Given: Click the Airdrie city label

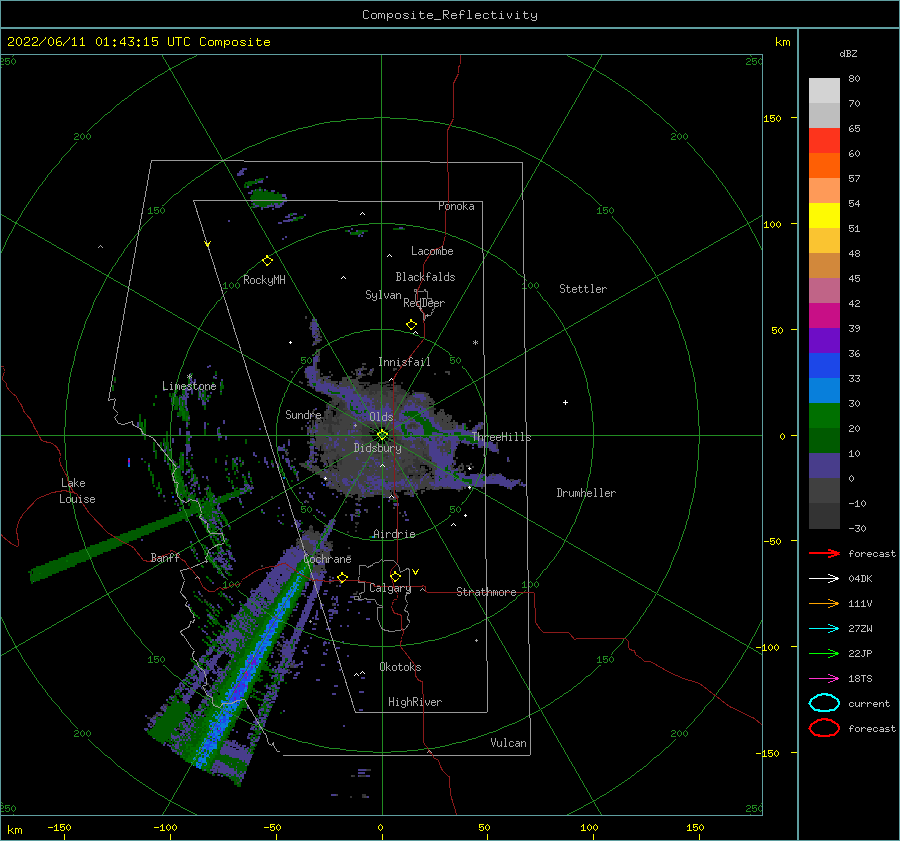Looking at the screenshot, I should 394,534.
